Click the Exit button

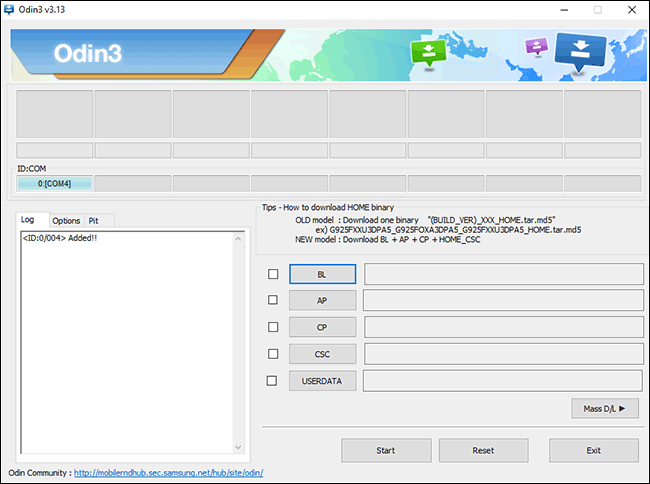pyautogui.click(x=594, y=450)
